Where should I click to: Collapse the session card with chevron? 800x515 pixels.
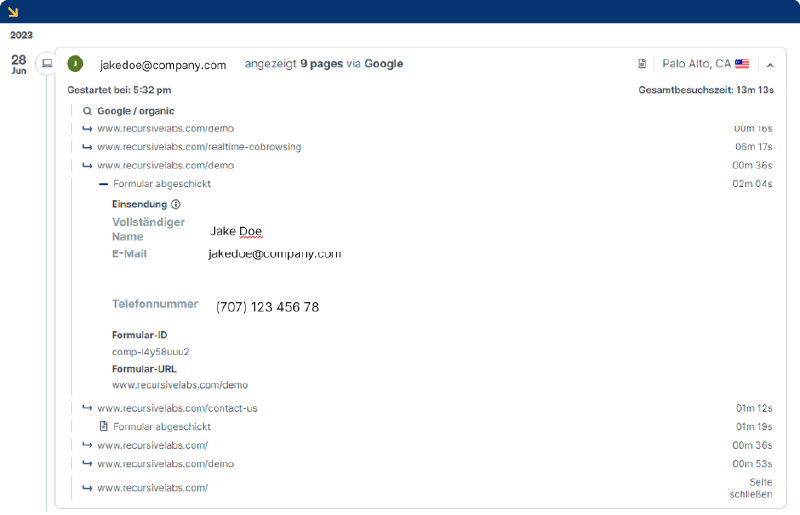tap(770, 65)
